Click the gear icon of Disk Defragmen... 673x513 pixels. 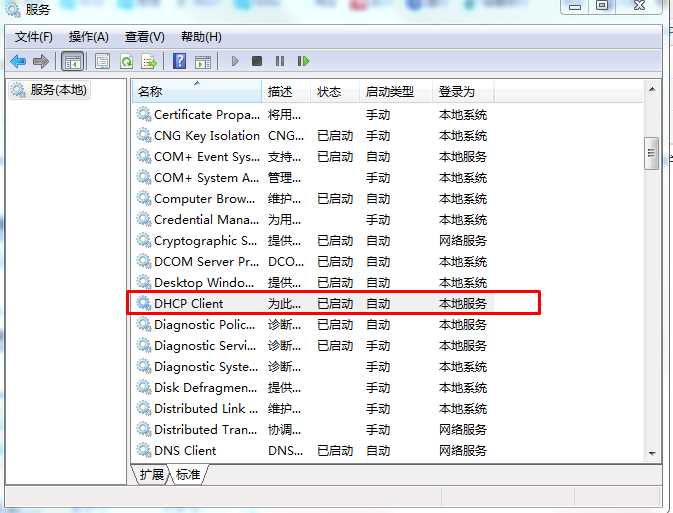(144, 387)
